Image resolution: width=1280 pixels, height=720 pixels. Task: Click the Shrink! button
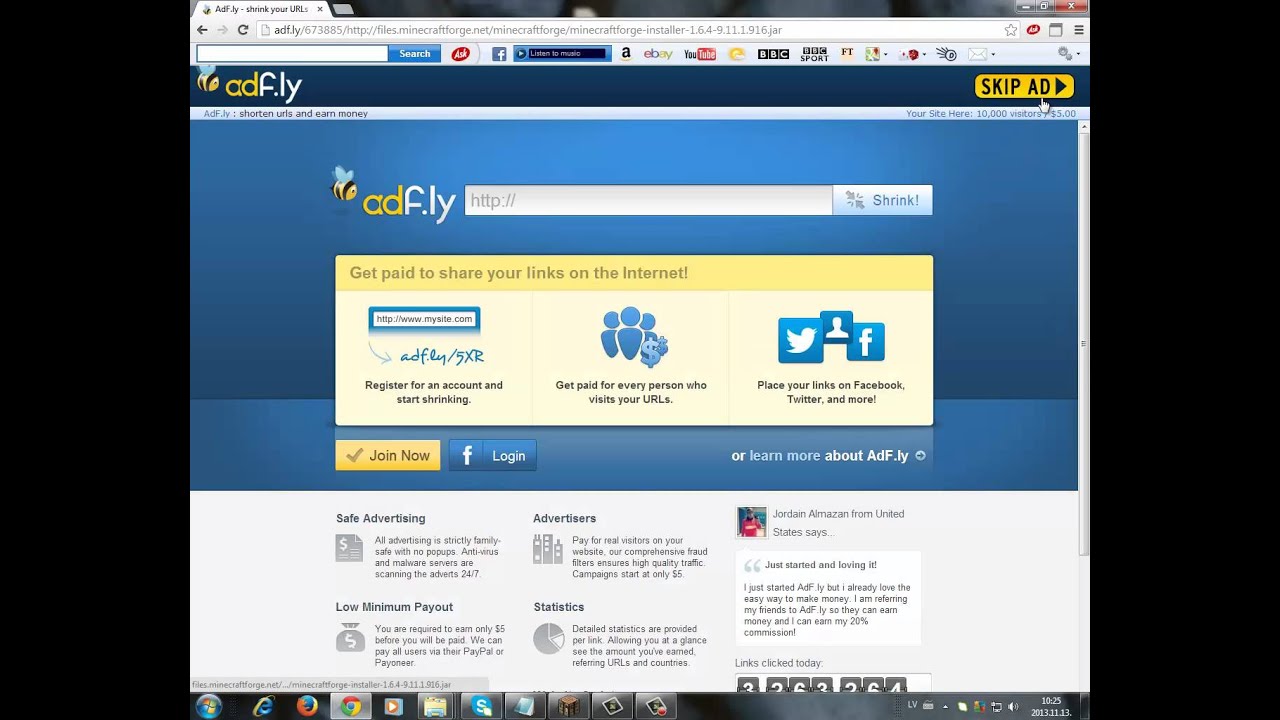883,200
